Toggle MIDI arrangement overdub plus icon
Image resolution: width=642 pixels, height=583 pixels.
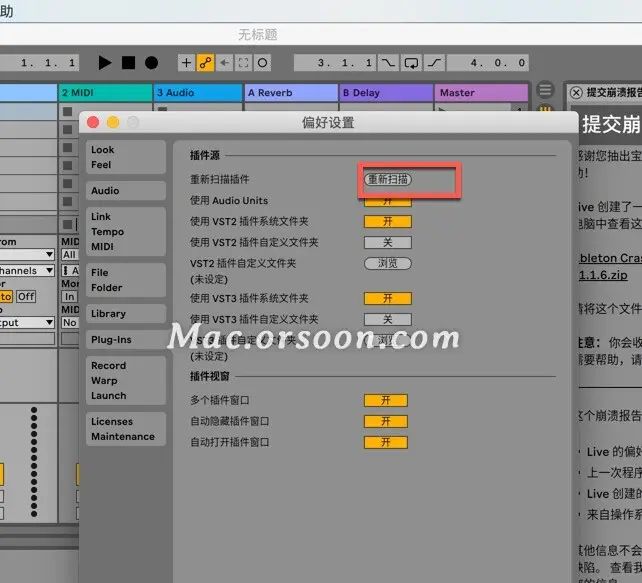pos(186,63)
